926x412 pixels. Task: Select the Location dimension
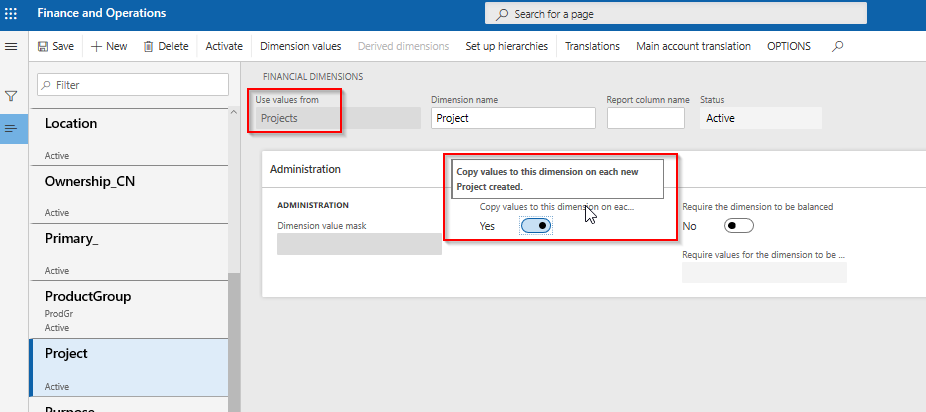pos(128,137)
